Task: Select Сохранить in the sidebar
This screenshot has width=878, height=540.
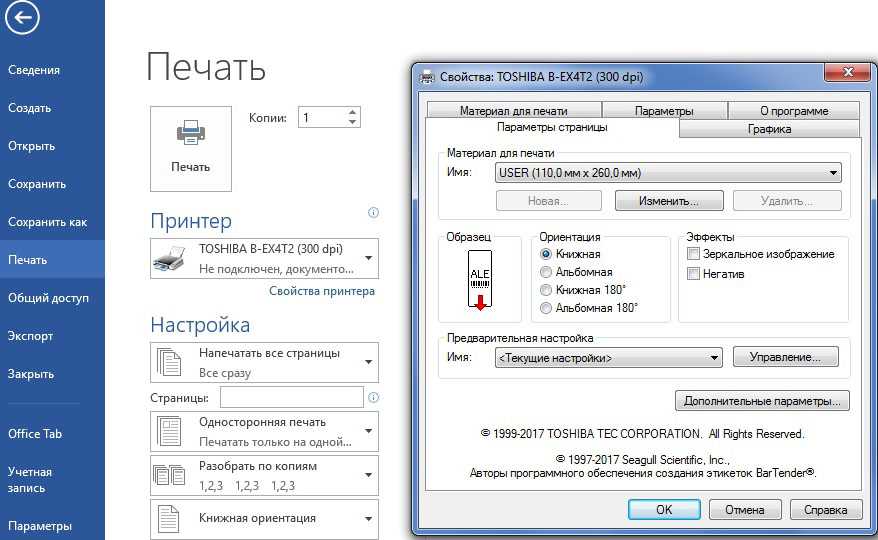Action: 53,184
